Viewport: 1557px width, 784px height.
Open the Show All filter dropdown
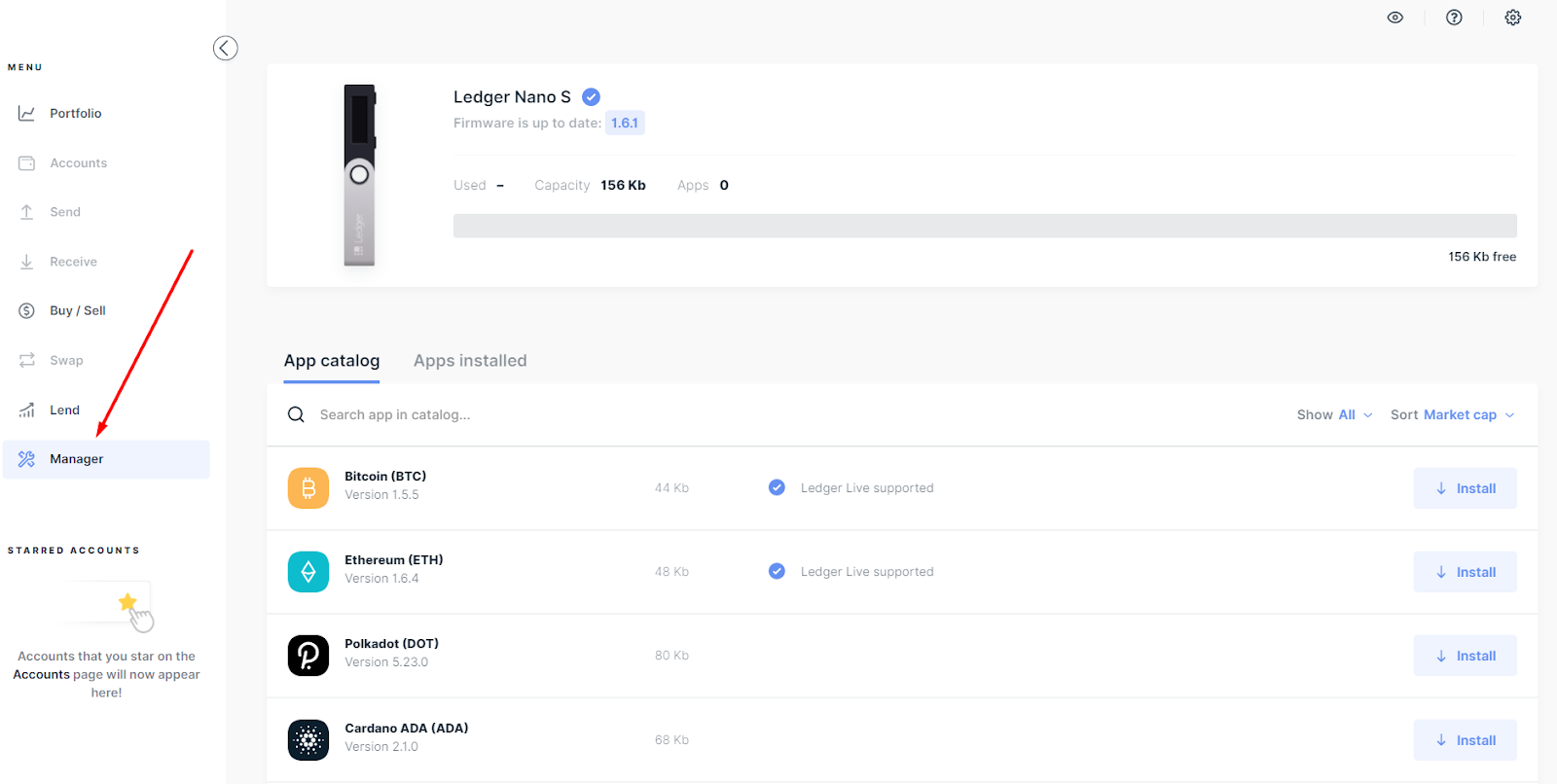1334,414
